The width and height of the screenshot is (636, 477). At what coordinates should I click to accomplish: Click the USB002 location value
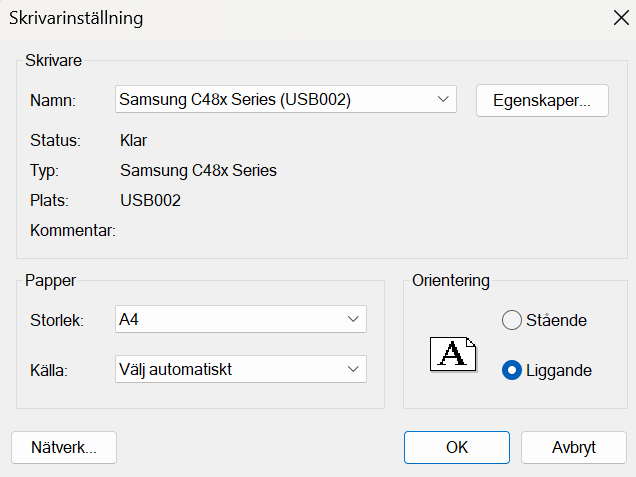(x=150, y=200)
